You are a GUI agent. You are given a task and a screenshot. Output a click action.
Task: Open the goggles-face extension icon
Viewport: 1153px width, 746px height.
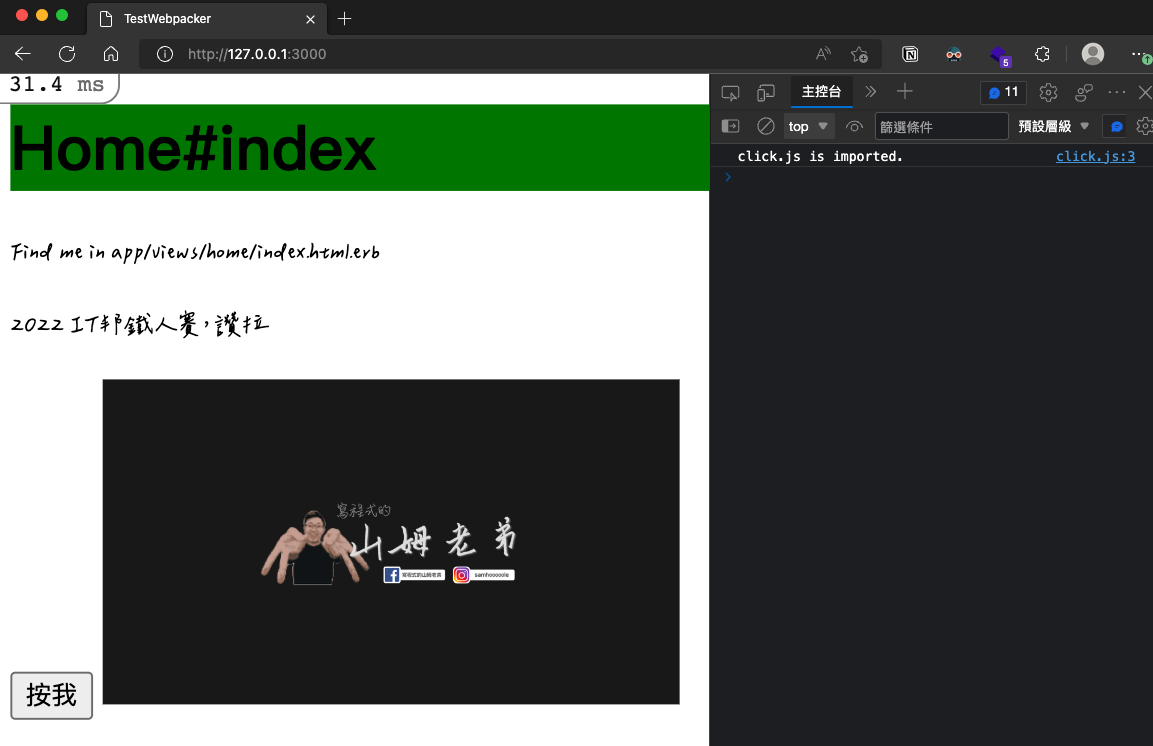(954, 54)
